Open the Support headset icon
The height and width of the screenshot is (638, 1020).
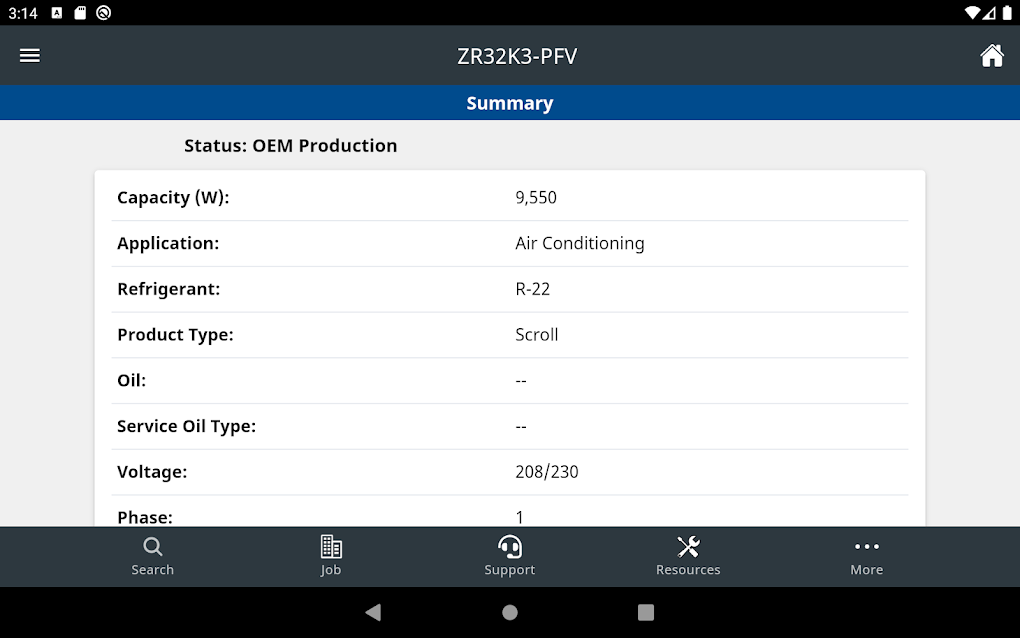[x=510, y=547]
